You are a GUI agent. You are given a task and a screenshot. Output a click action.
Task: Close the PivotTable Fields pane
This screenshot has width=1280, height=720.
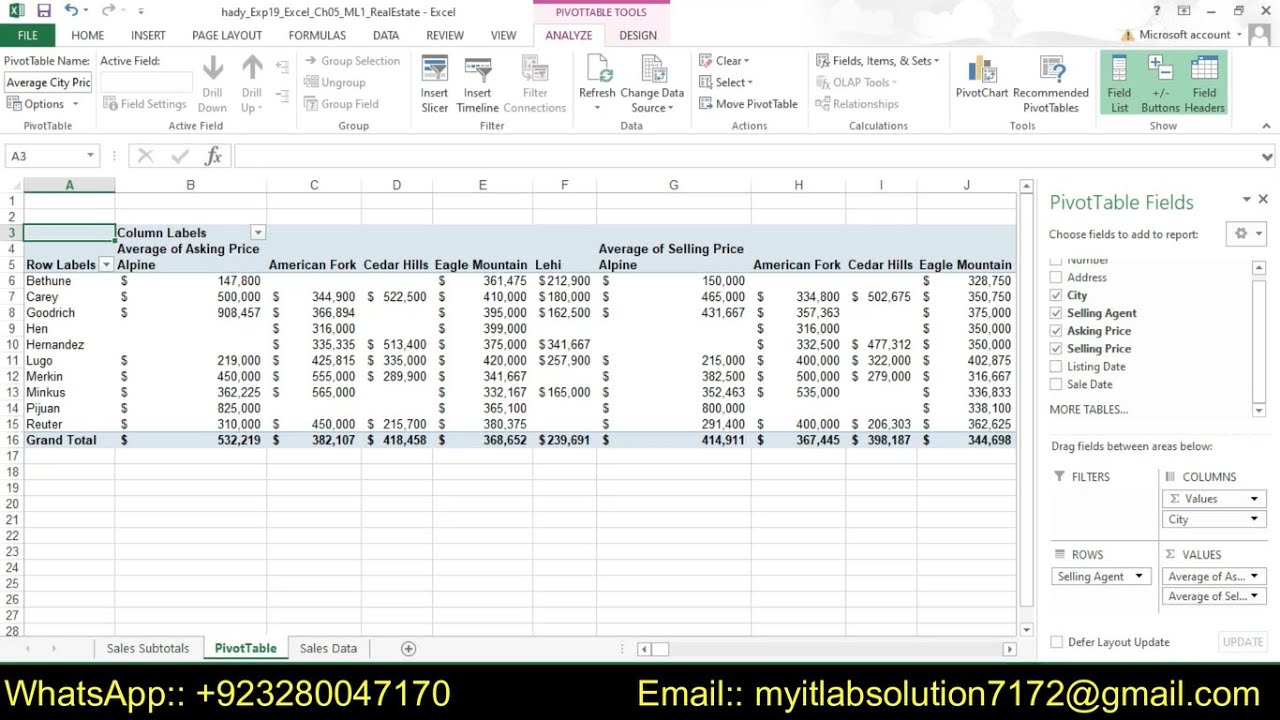pyautogui.click(x=1263, y=200)
